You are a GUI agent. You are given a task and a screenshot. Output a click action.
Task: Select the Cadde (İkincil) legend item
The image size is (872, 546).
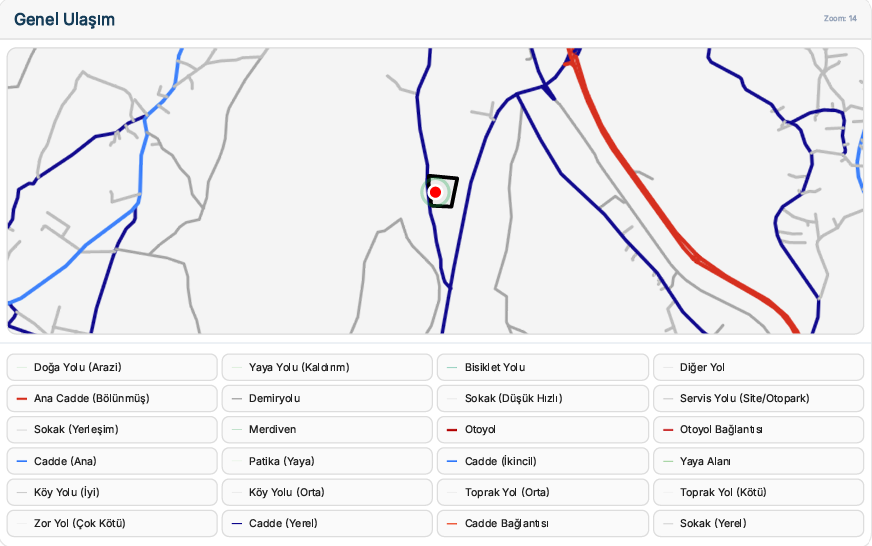tap(543, 461)
